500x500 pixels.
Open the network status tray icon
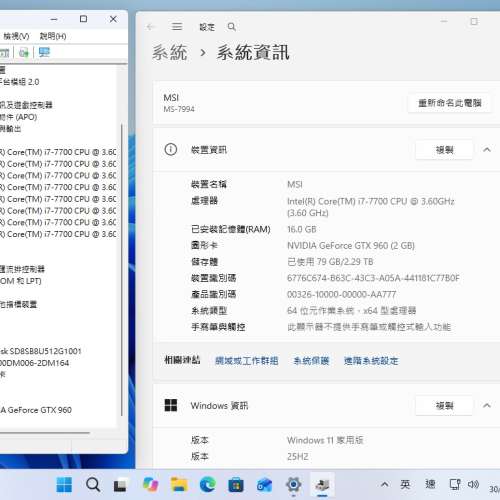455,484
